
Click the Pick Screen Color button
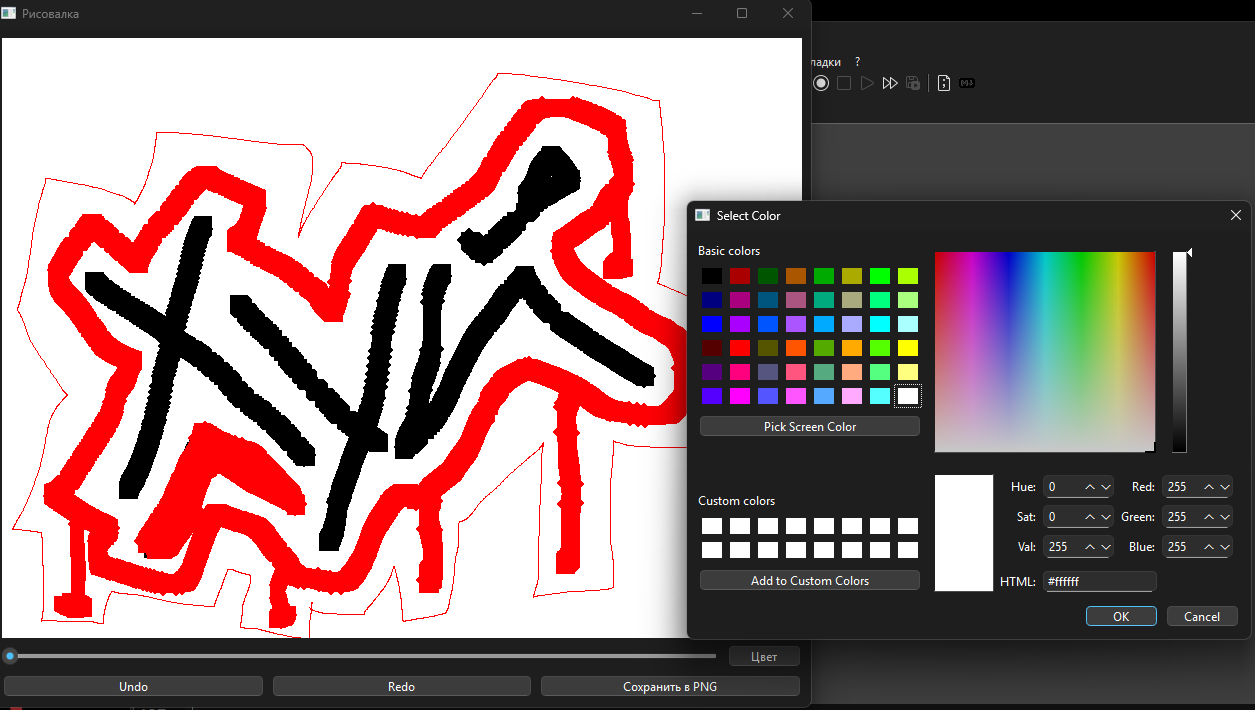[x=810, y=426]
